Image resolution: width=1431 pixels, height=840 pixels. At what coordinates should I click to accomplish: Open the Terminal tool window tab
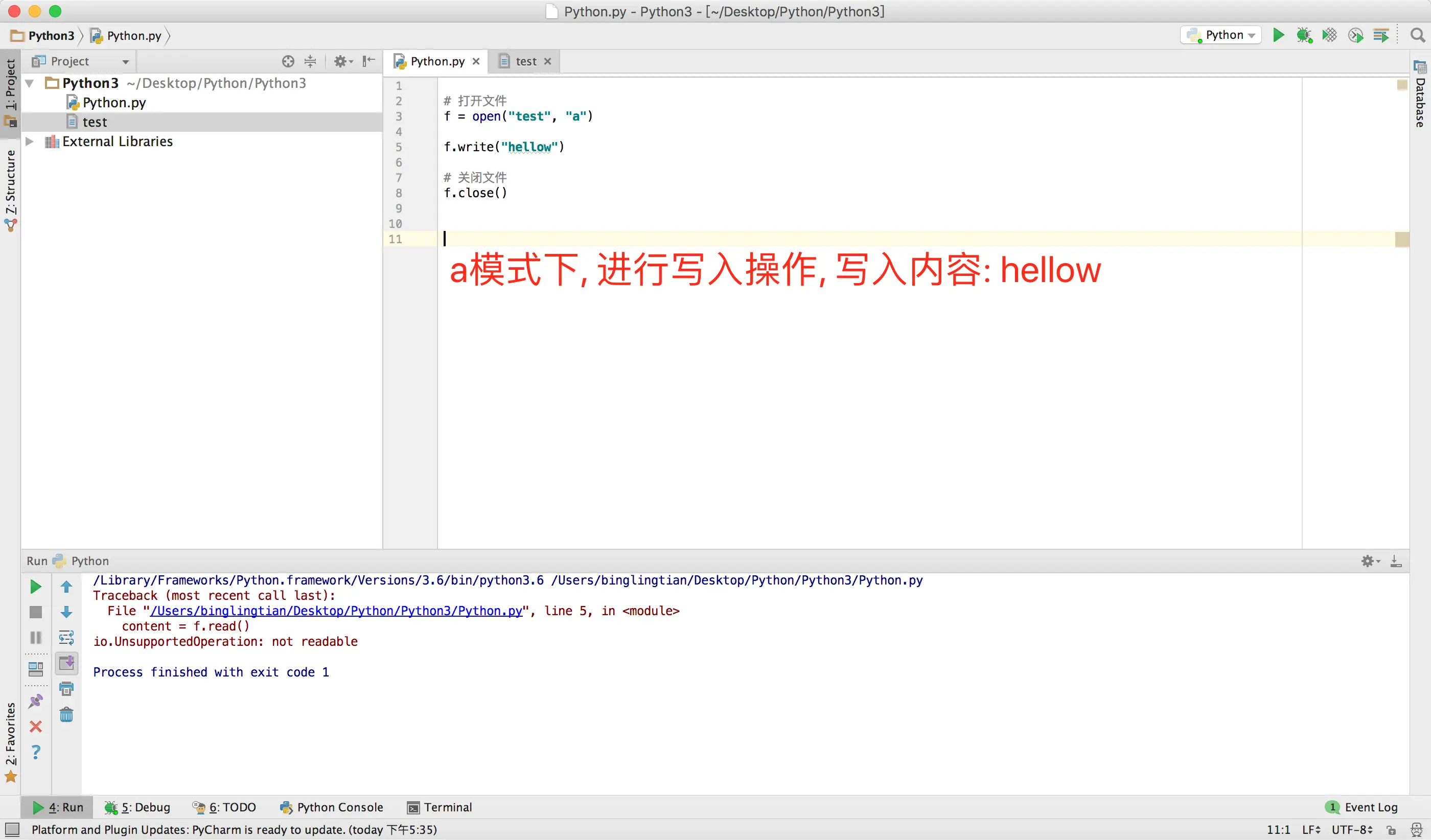pos(440,807)
